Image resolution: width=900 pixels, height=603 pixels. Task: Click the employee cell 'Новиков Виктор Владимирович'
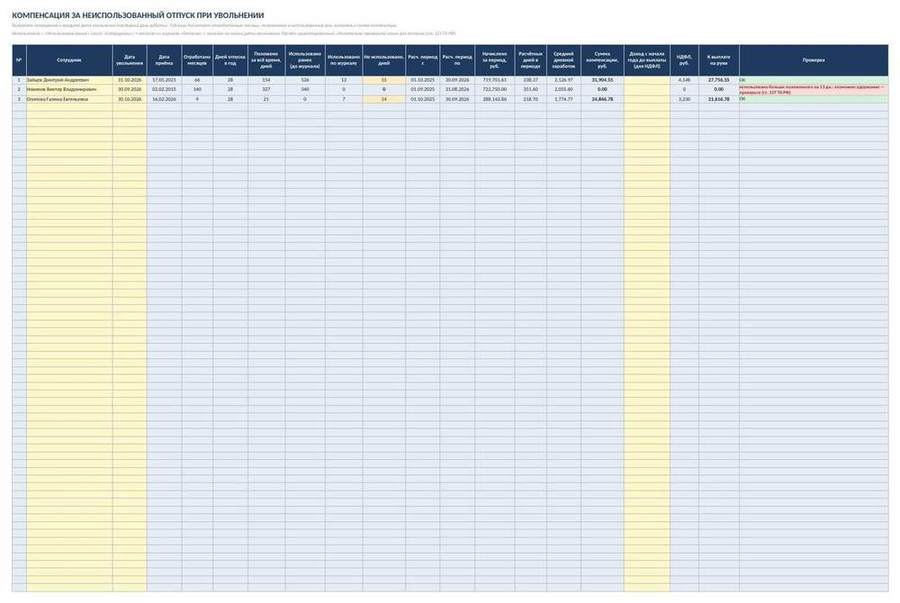[x=69, y=90]
